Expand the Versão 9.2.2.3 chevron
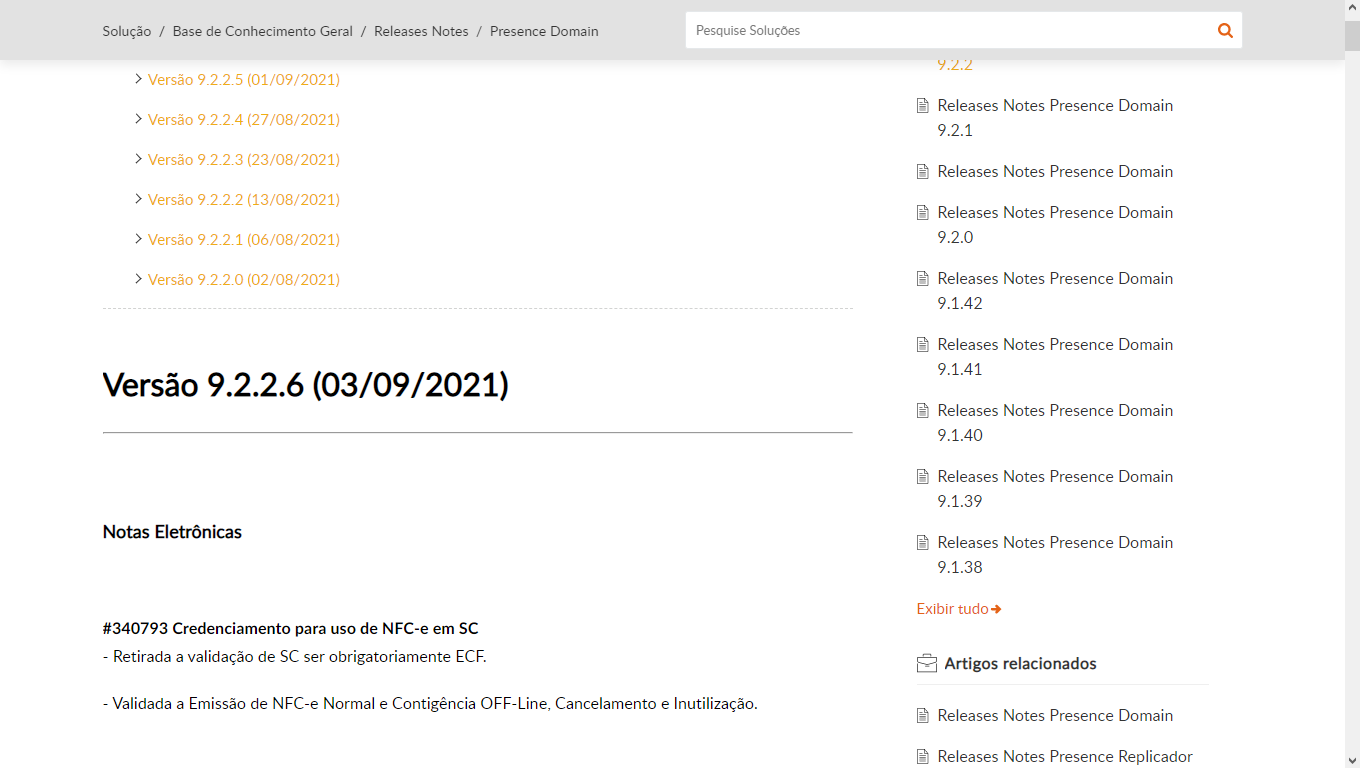The image size is (1360, 768). [139, 158]
